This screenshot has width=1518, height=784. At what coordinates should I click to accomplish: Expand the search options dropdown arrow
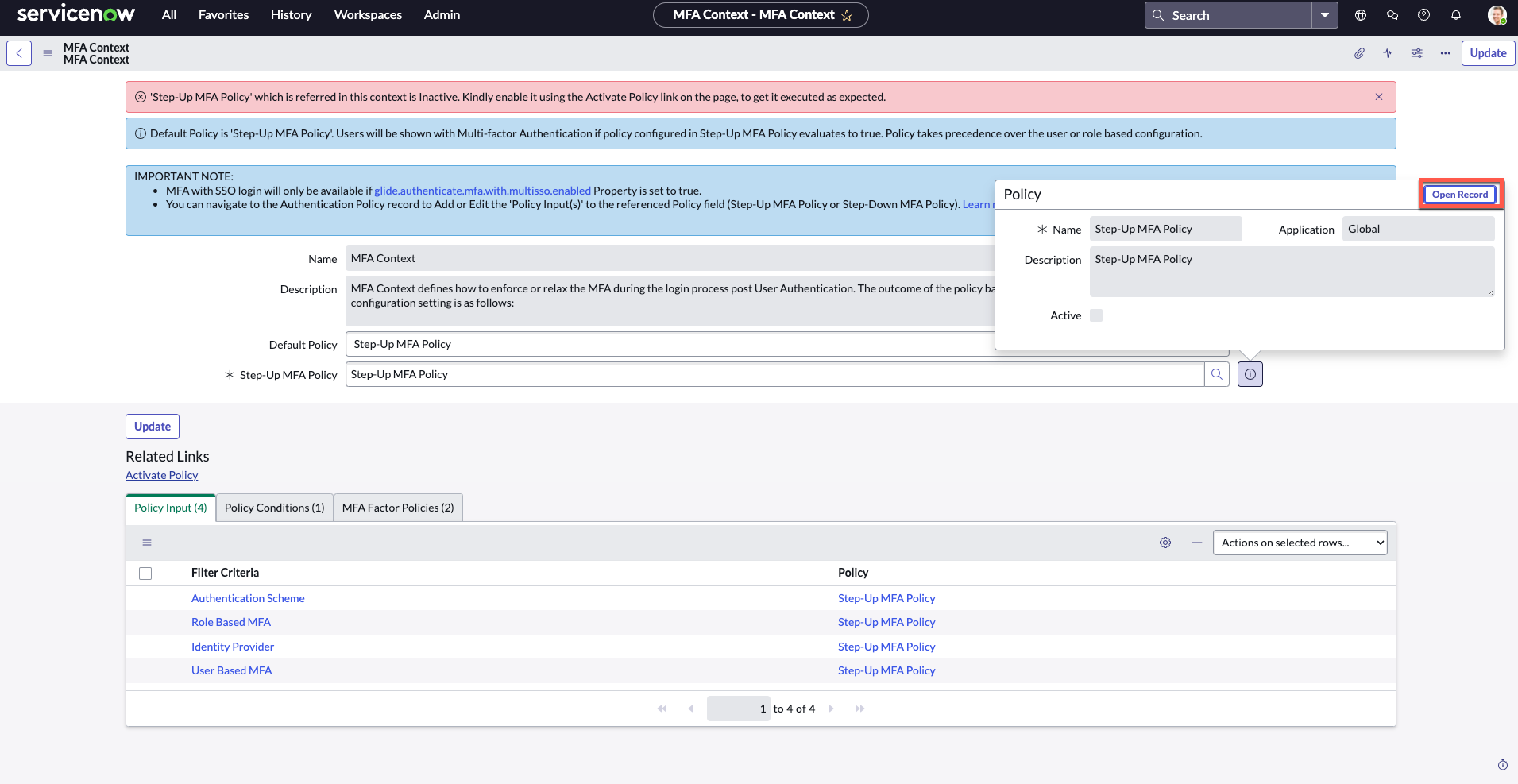pos(1325,15)
